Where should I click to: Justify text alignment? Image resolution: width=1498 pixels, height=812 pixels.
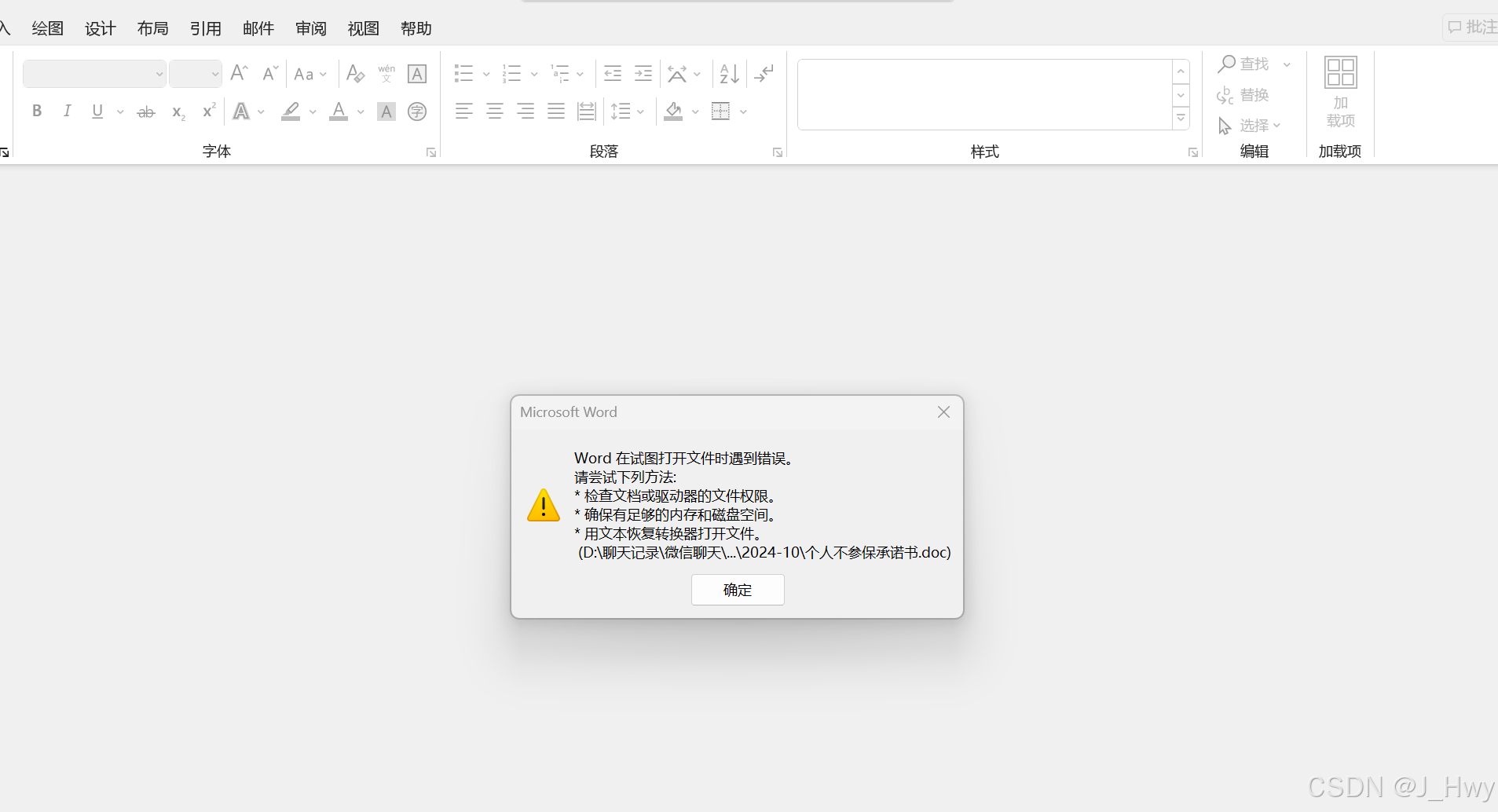pyautogui.click(x=556, y=112)
